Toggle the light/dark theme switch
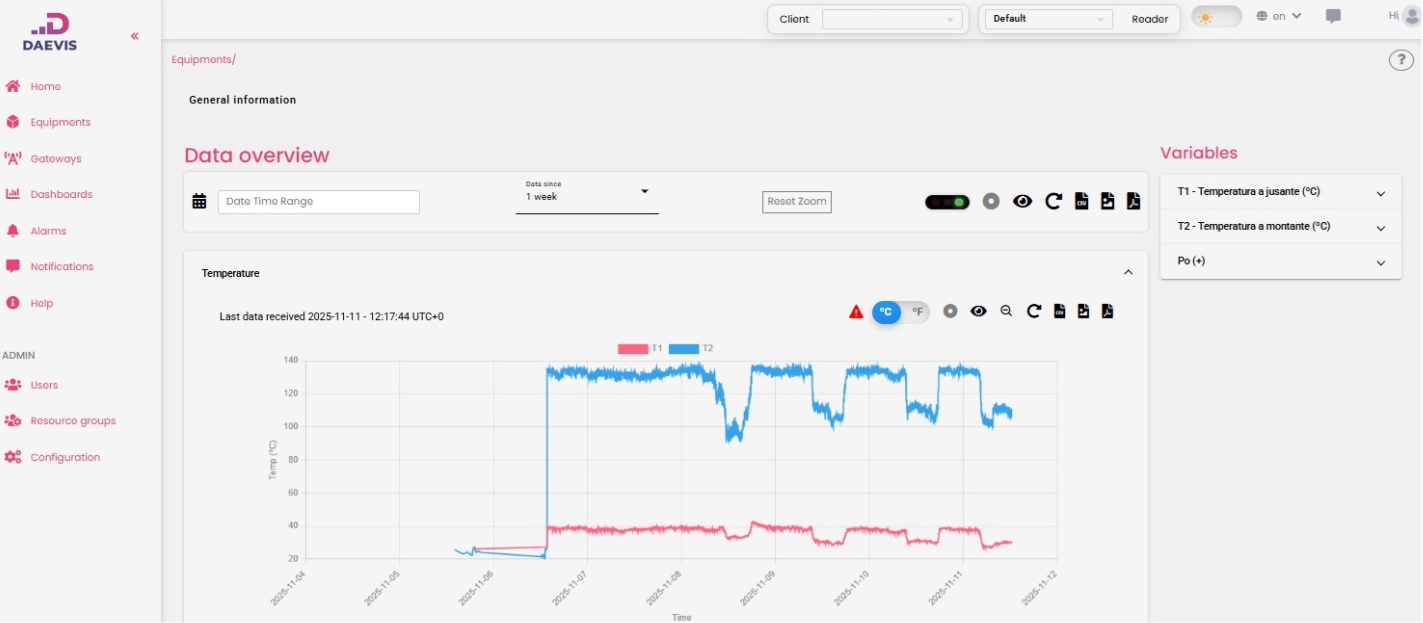1423x623 pixels. coord(1216,17)
